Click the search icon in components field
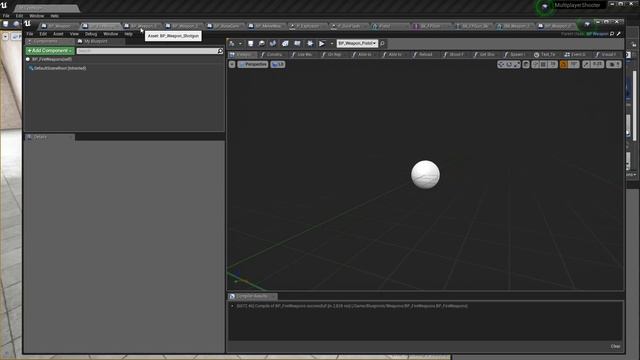Viewport: 640px width, 360px height. 220,51
